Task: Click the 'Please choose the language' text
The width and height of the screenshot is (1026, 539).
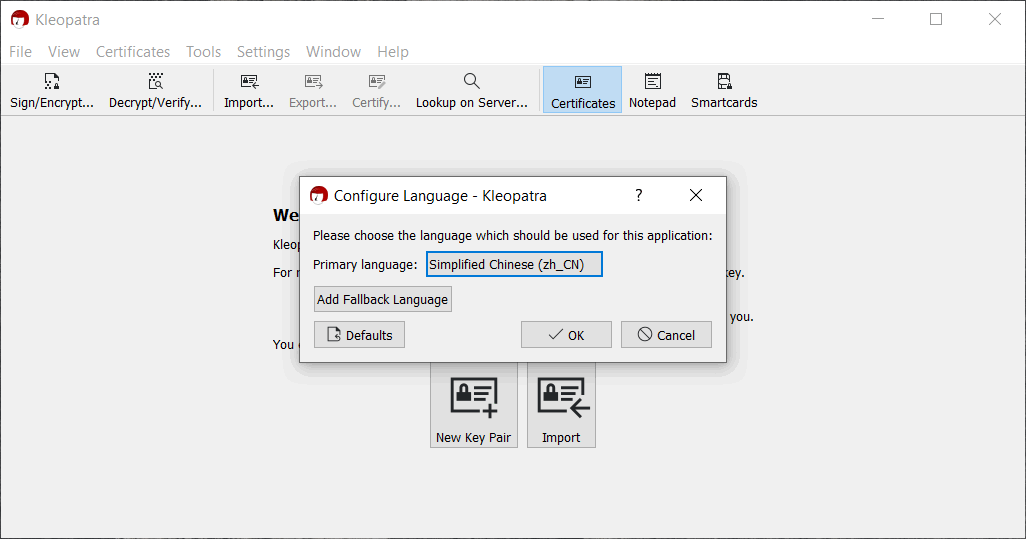Action: pos(512,235)
